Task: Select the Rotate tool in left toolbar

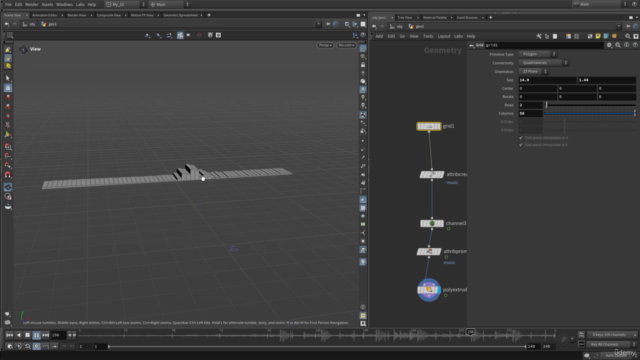Action: tap(8, 107)
